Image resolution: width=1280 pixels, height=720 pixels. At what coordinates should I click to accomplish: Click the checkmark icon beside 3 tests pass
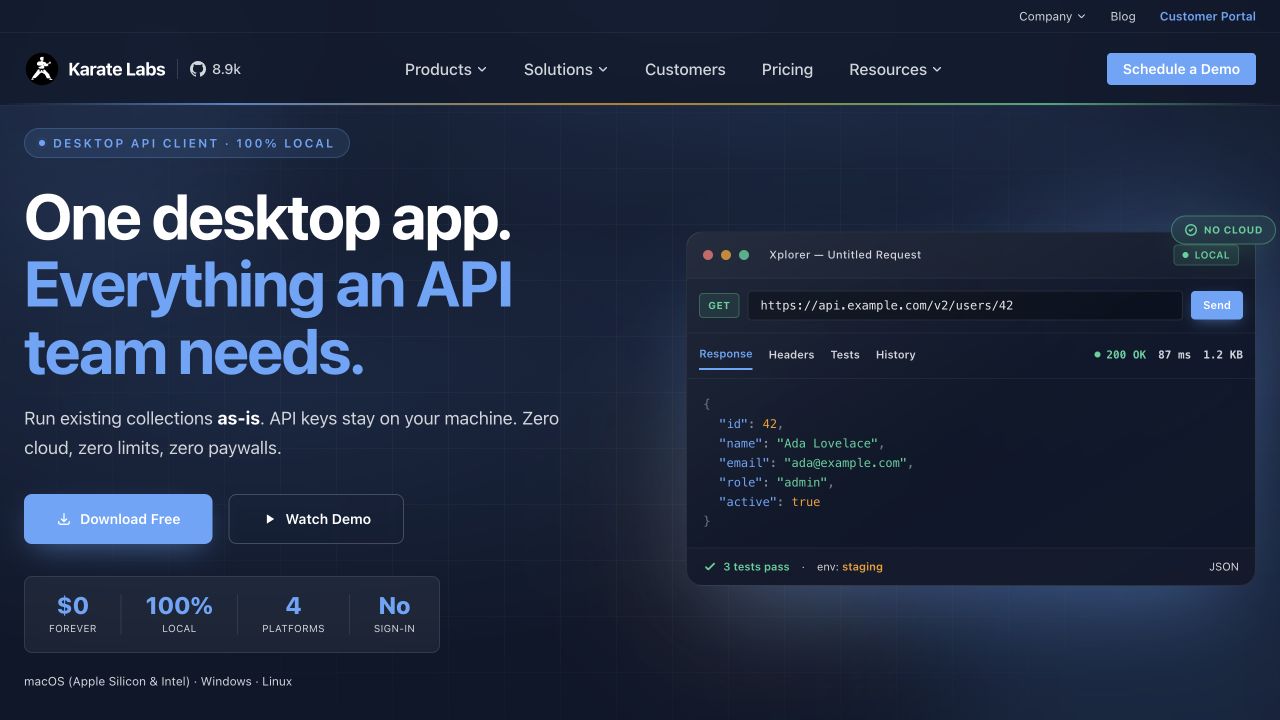click(710, 567)
